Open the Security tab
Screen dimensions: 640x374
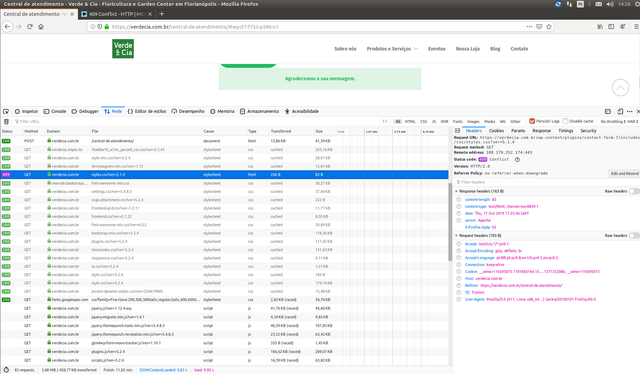pyautogui.click(x=588, y=131)
